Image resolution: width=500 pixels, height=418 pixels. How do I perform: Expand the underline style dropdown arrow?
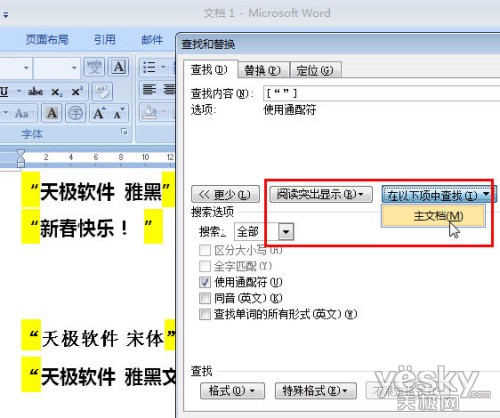pos(19,91)
